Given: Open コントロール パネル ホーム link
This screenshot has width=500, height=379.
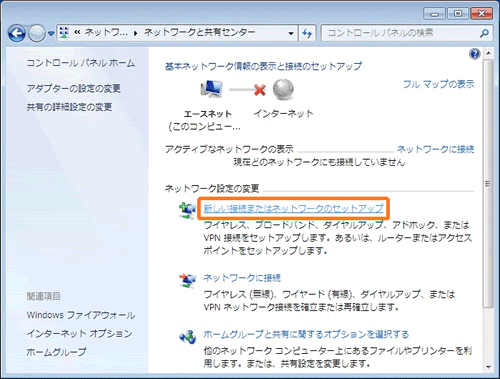Looking at the screenshot, I should click(81, 63).
